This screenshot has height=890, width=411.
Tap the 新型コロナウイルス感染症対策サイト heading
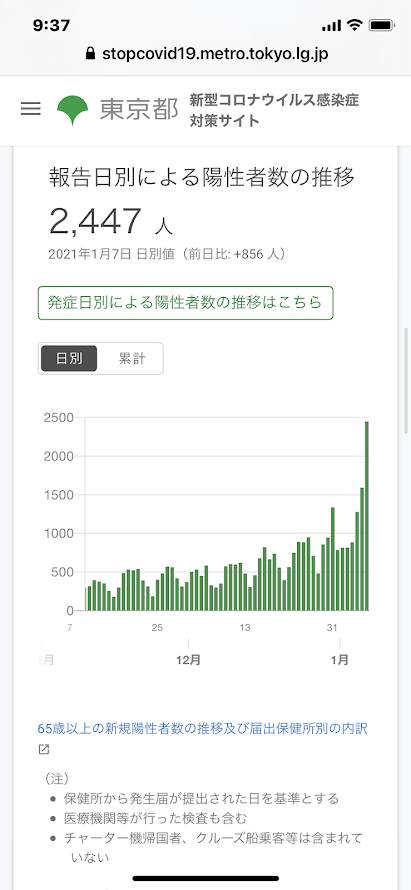point(275,110)
